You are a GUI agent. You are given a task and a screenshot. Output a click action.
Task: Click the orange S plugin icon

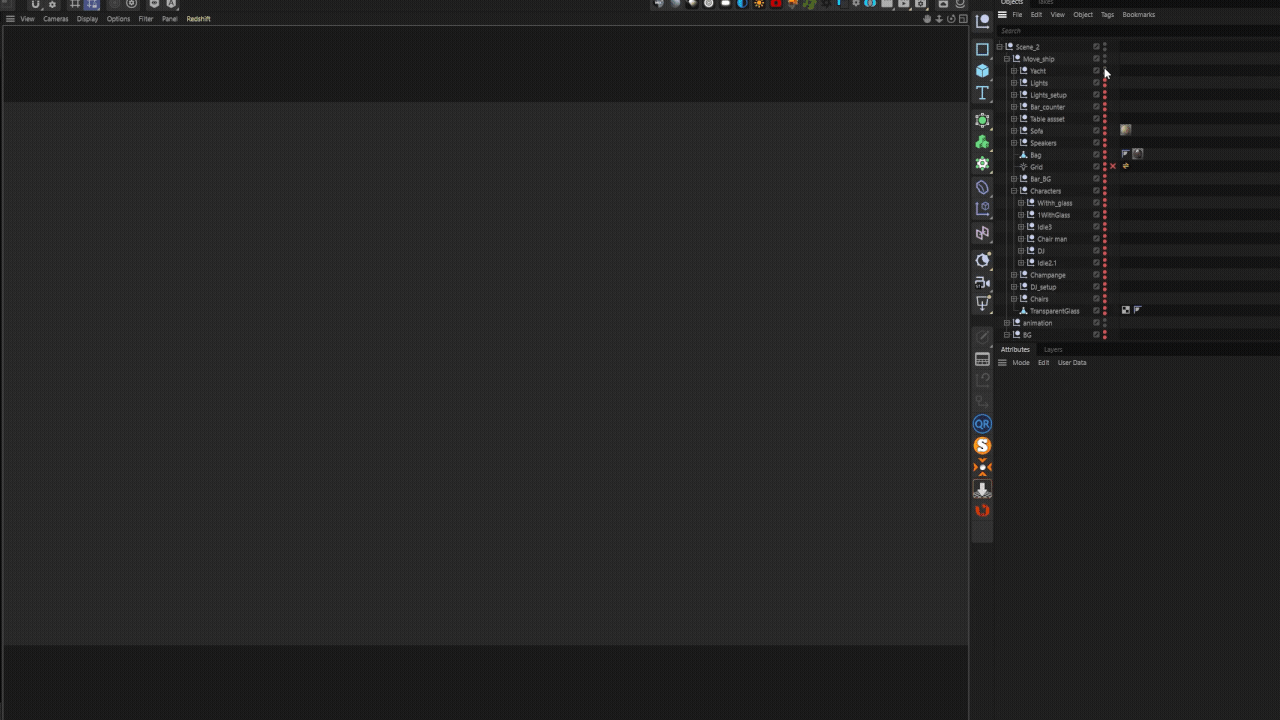pyautogui.click(x=982, y=446)
